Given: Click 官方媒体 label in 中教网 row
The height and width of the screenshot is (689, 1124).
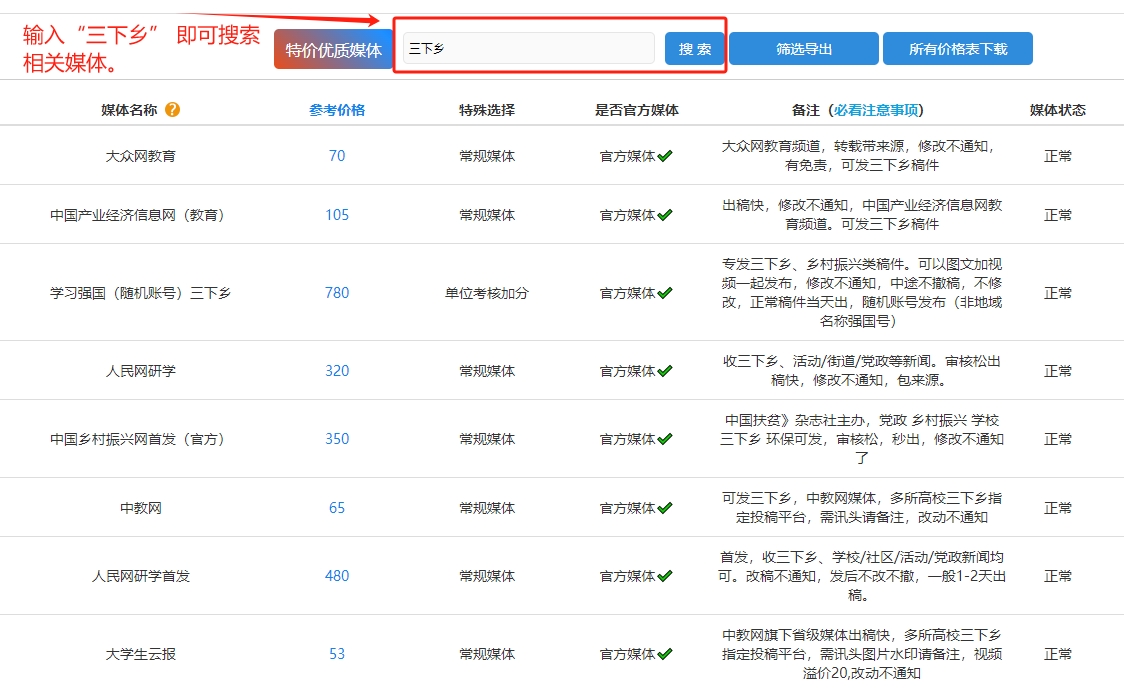Looking at the screenshot, I should (627, 508).
